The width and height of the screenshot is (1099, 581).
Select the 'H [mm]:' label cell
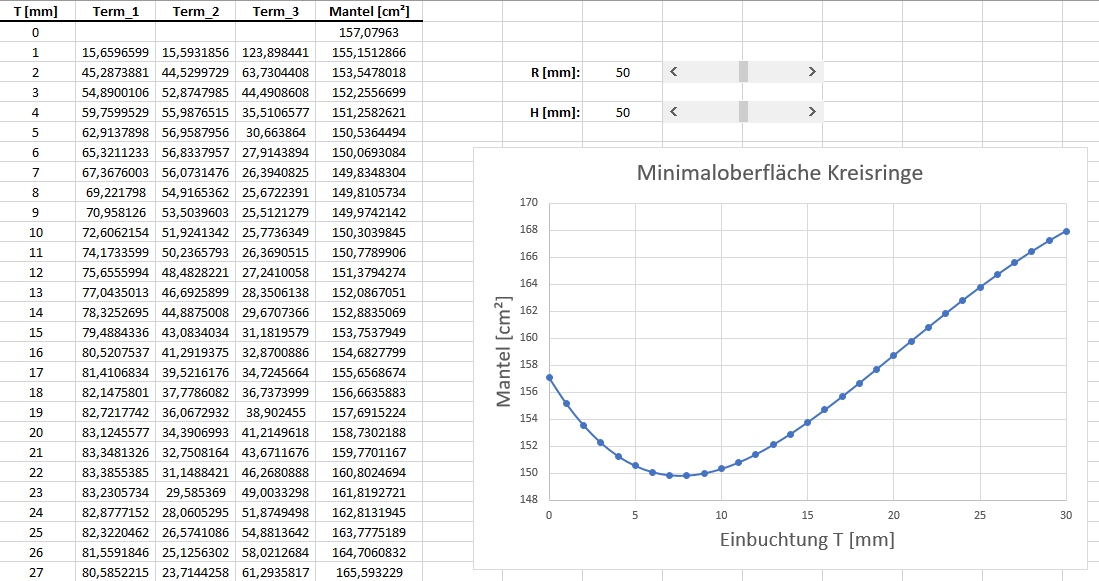[x=542, y=112]
